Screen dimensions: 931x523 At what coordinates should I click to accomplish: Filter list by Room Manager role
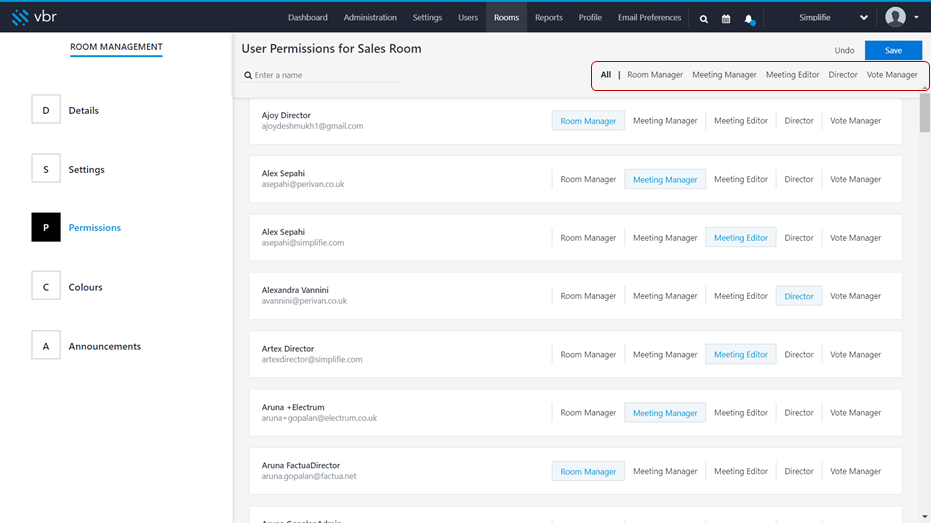click(x=655, y=75)
